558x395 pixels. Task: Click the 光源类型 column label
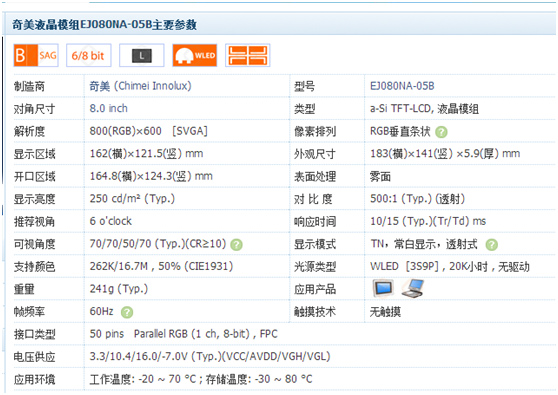coord(315,267)
